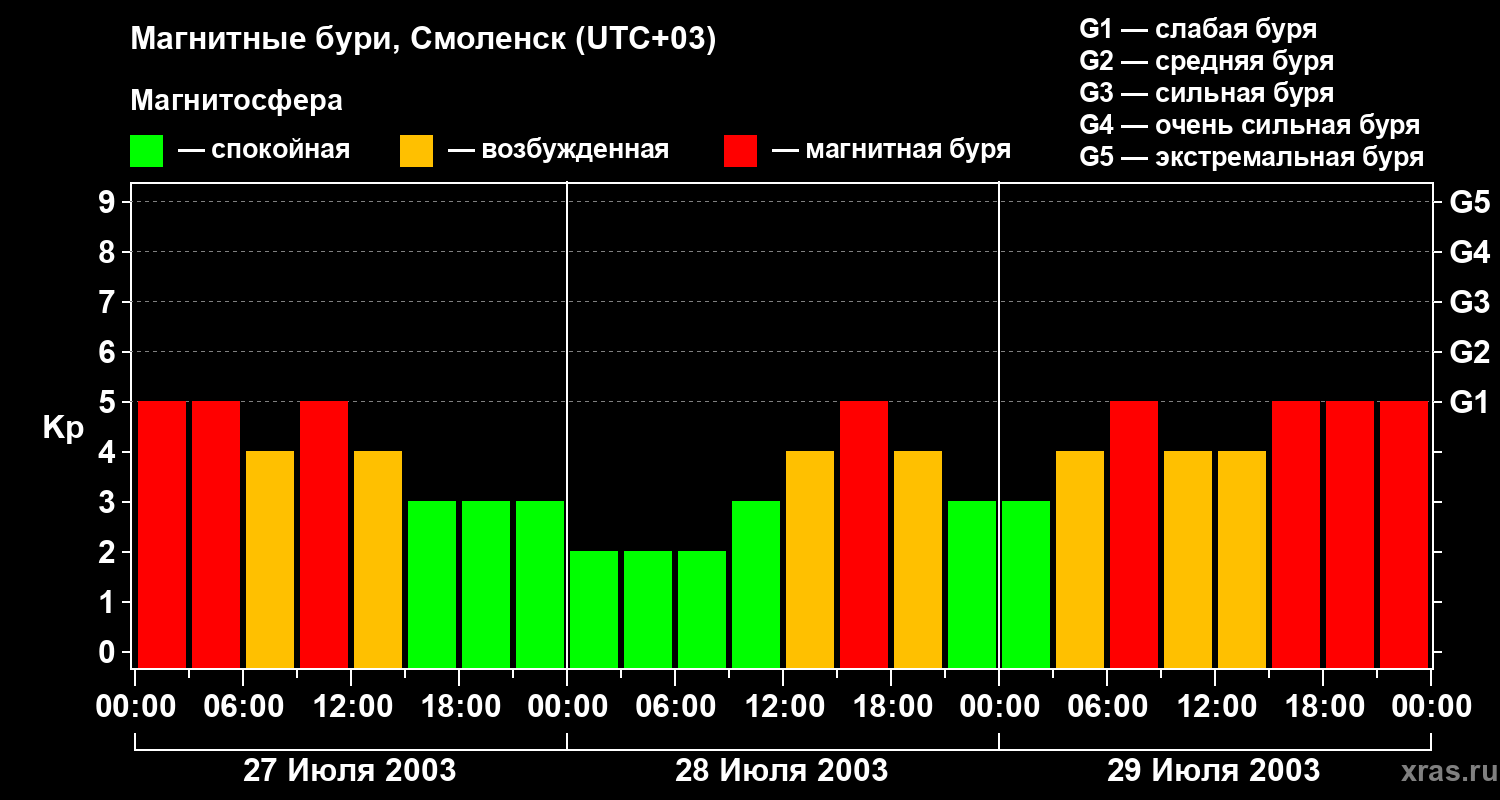This screenshot has width=1500, height=800.
Task: Click the yellow bar for 29 July 09:00–12:00
Action: 1188,559
